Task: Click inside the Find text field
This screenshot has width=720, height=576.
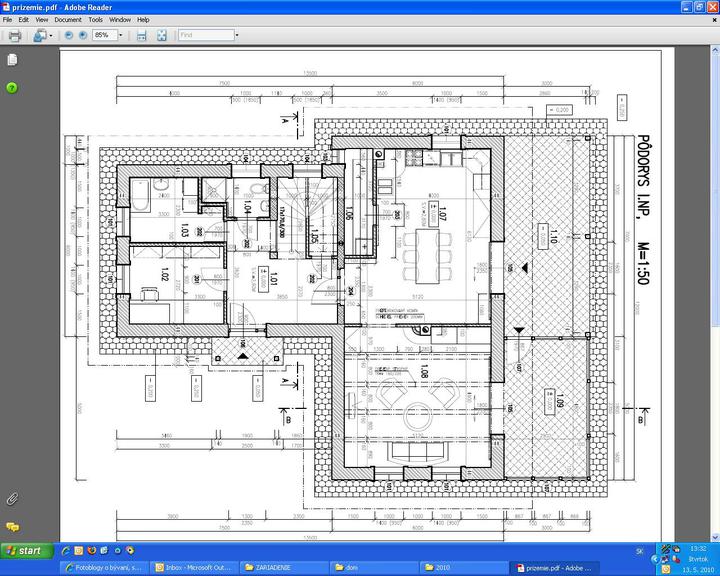Action: click(204, 35)
